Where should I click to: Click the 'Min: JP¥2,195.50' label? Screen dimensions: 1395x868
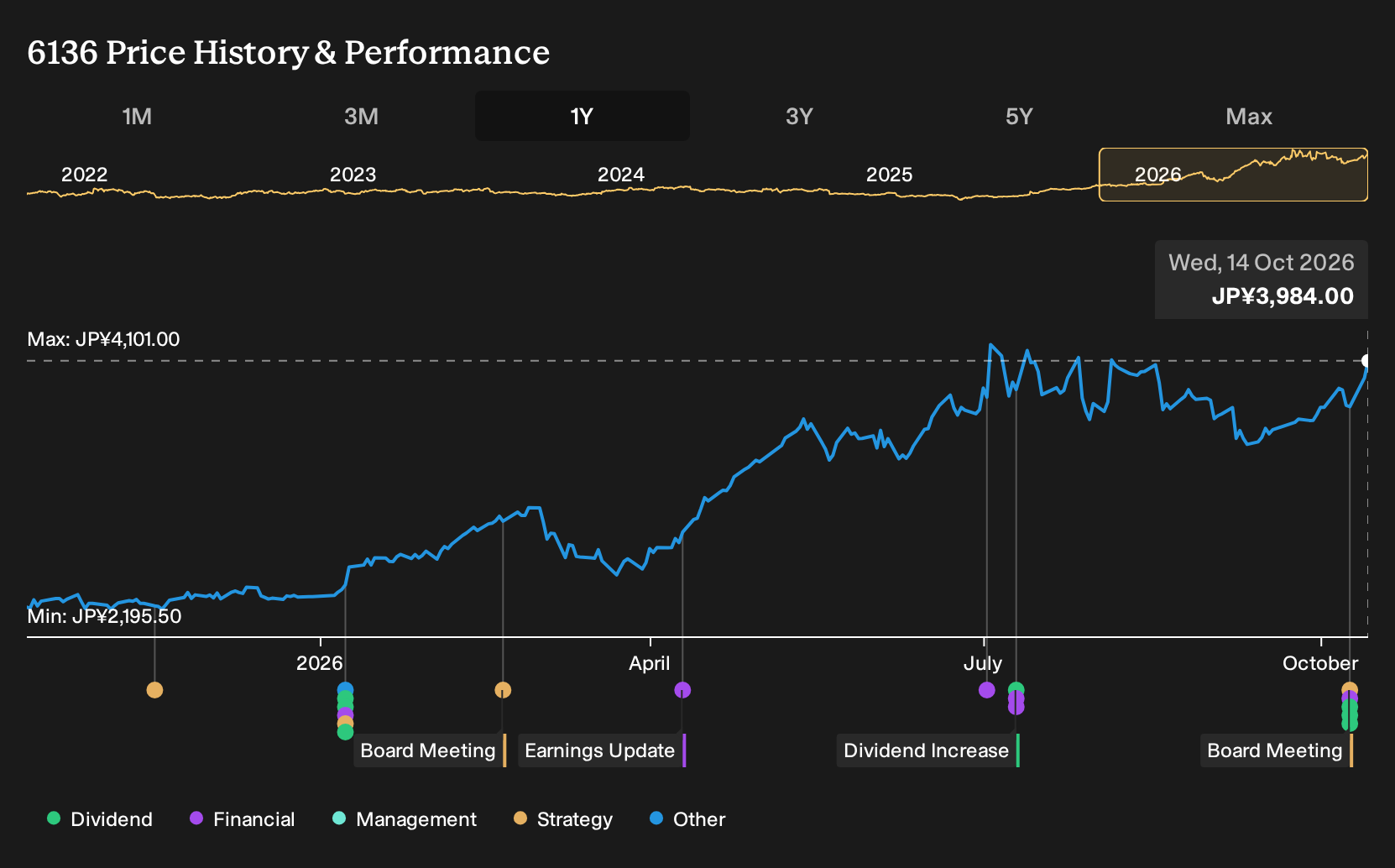[x=104, y=616]
